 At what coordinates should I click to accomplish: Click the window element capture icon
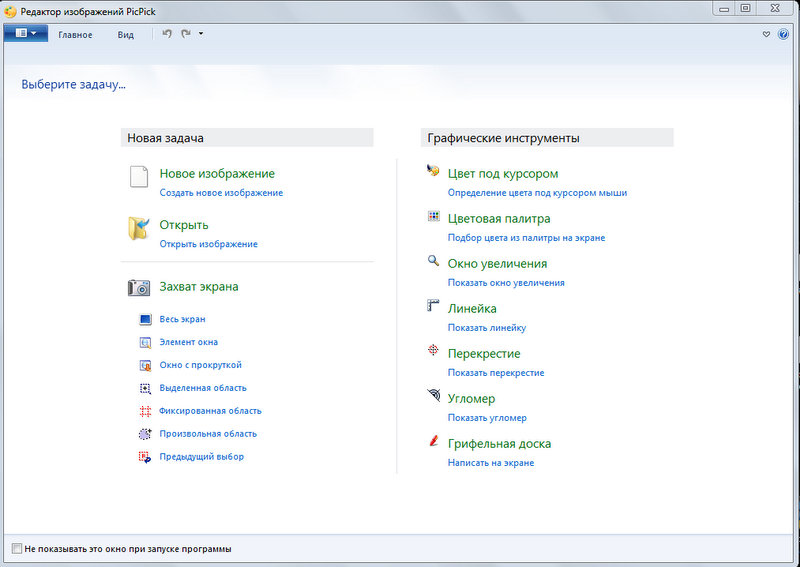coord(145,342)
